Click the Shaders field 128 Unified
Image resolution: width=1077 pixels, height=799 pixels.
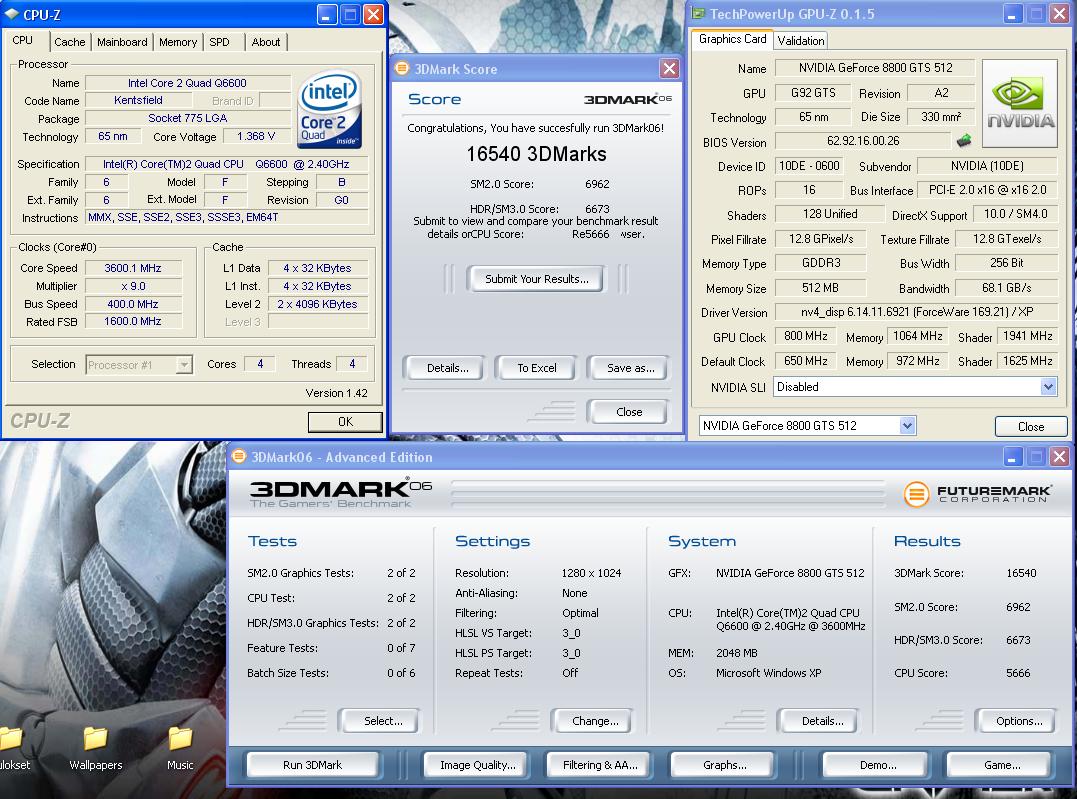pos(830,214)
